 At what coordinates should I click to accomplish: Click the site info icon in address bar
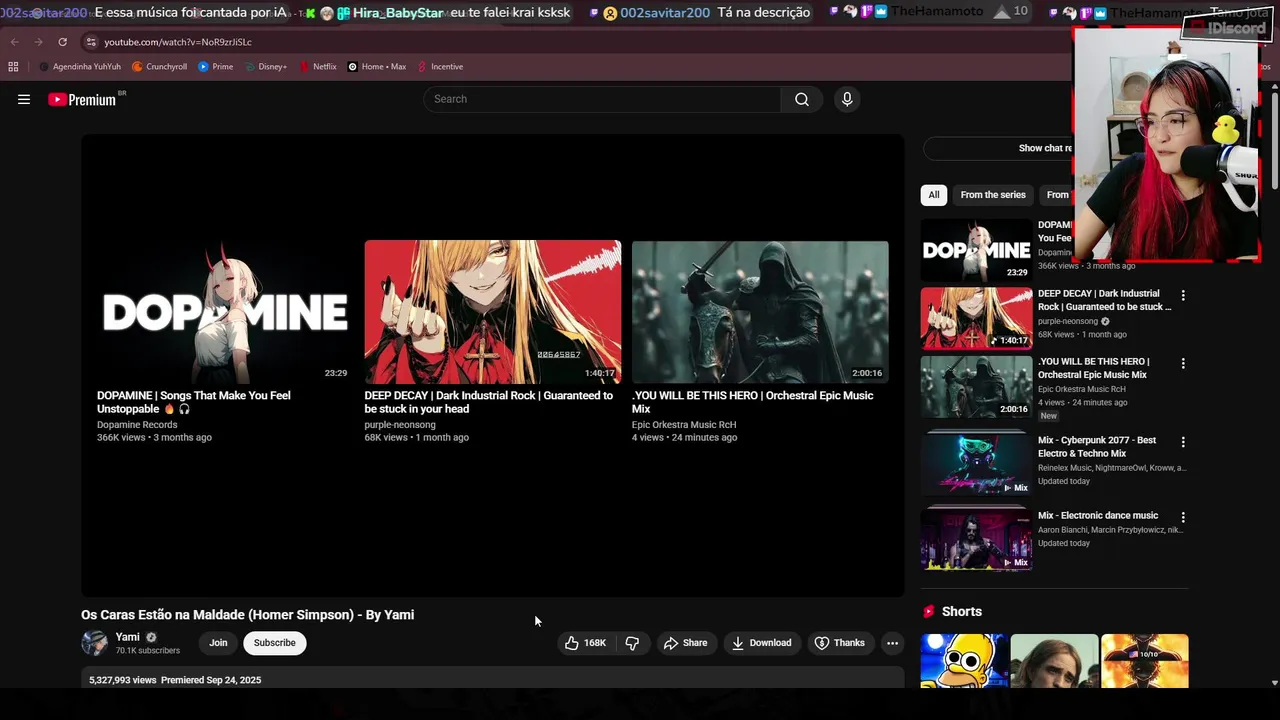[x=91, y=42]
